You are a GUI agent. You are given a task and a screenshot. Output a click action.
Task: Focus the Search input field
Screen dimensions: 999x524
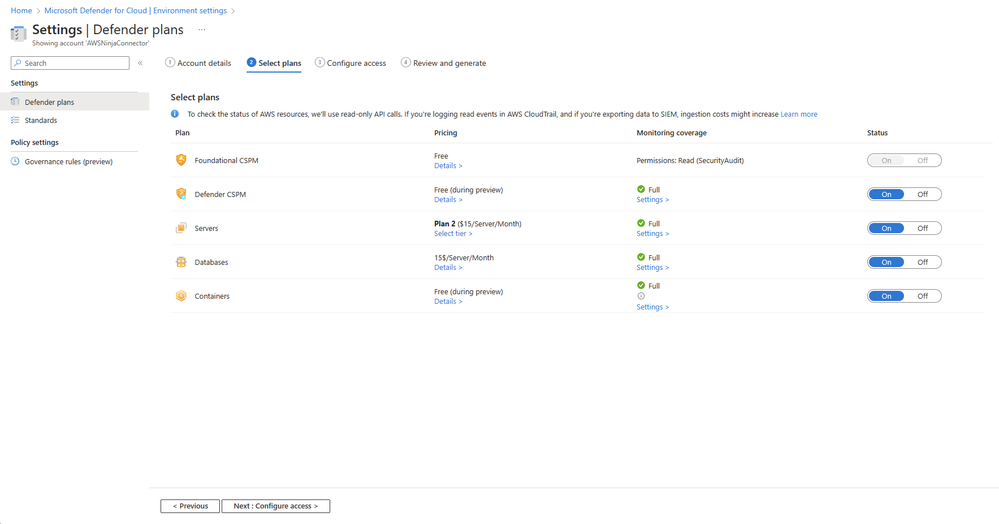click(70, 63)
